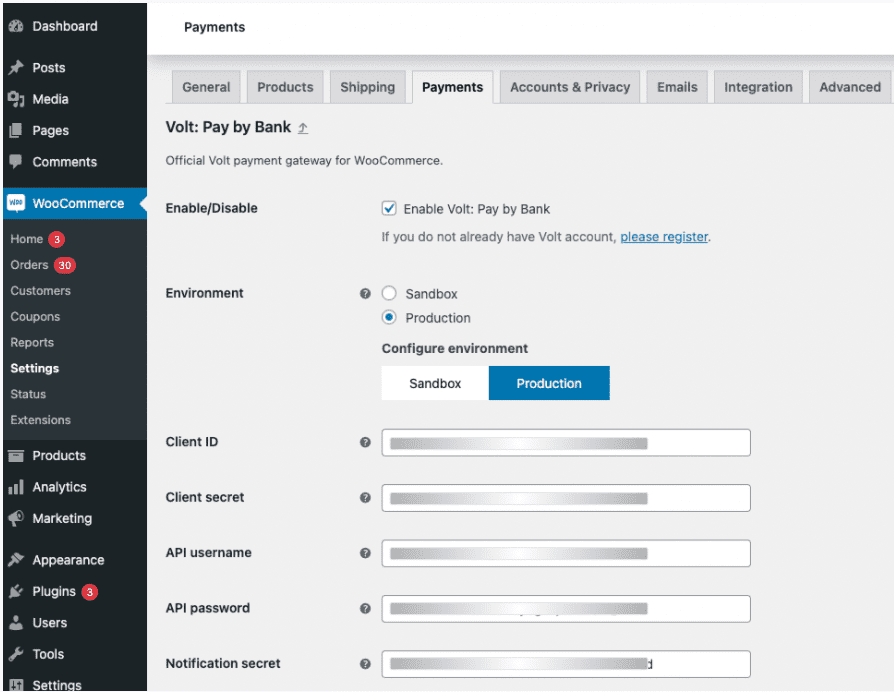Select the Sandbox environment radio button
This screenshot has height=692, width=894.
[x=389, y=294]
